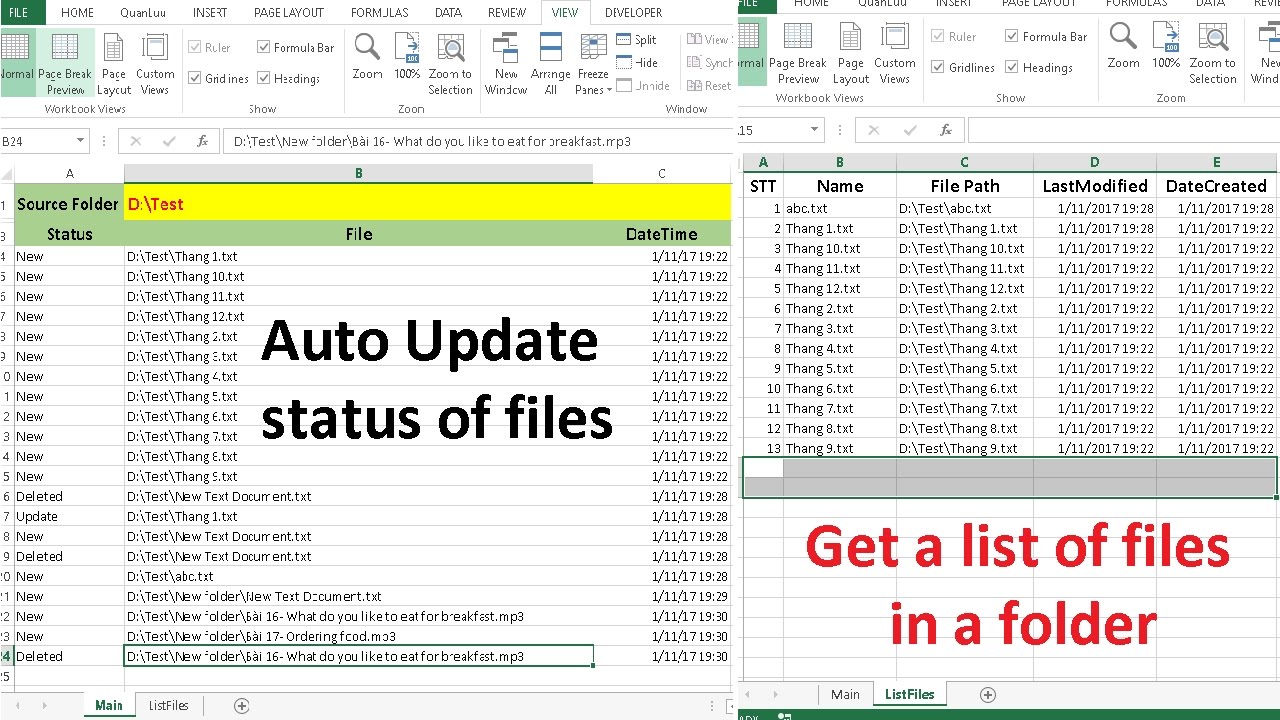Open the Zoom dialog in right window
This screenshot has height=720, width=1280.
(1123, 46)
